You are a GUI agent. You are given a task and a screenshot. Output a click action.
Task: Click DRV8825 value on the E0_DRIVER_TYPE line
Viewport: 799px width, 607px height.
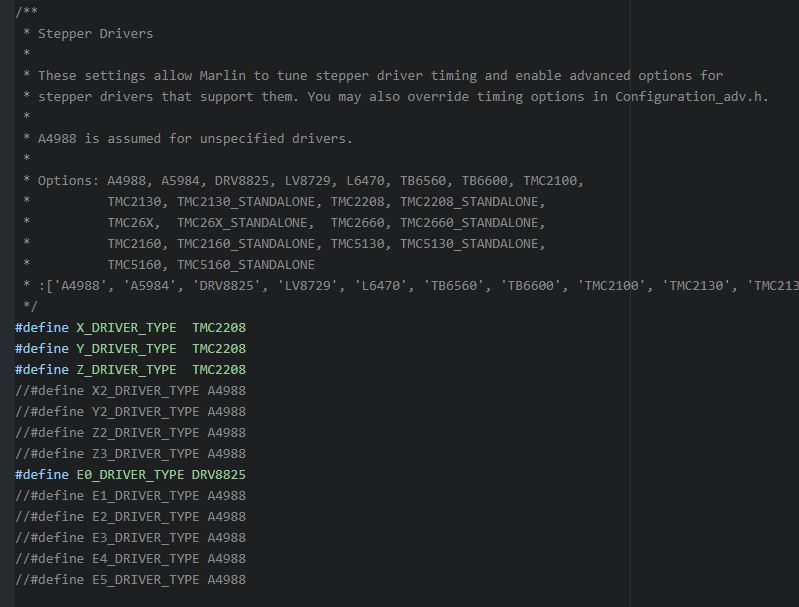[218, 474]
